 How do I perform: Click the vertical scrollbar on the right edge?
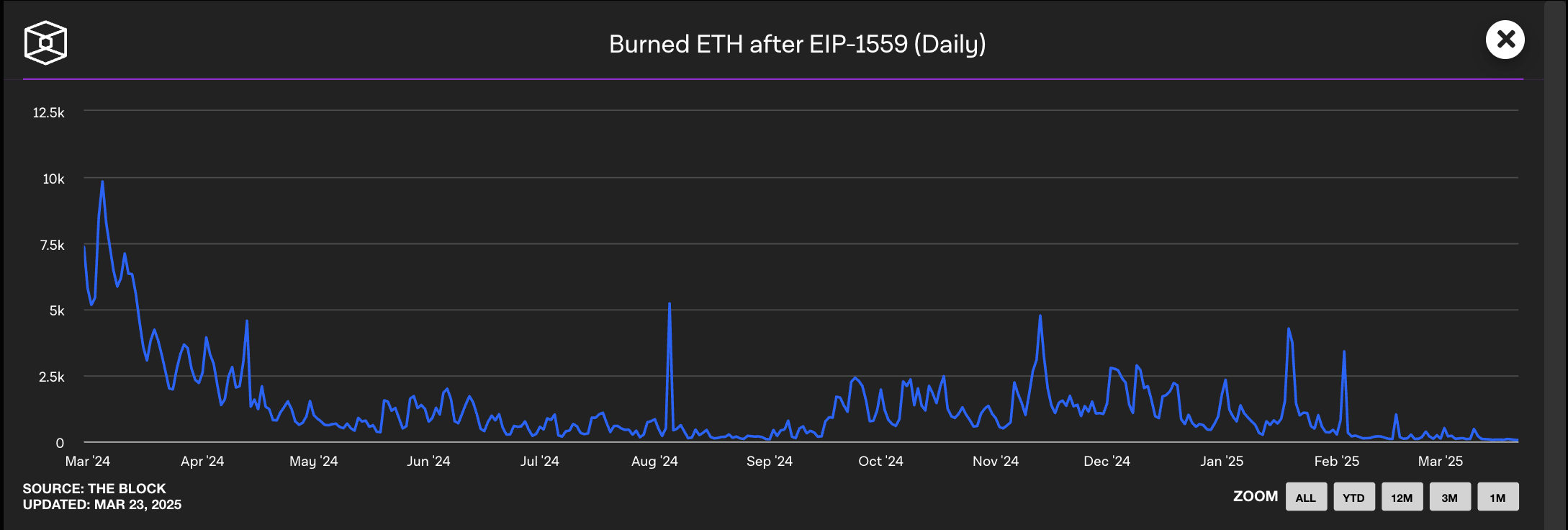tap(1556, 265)
